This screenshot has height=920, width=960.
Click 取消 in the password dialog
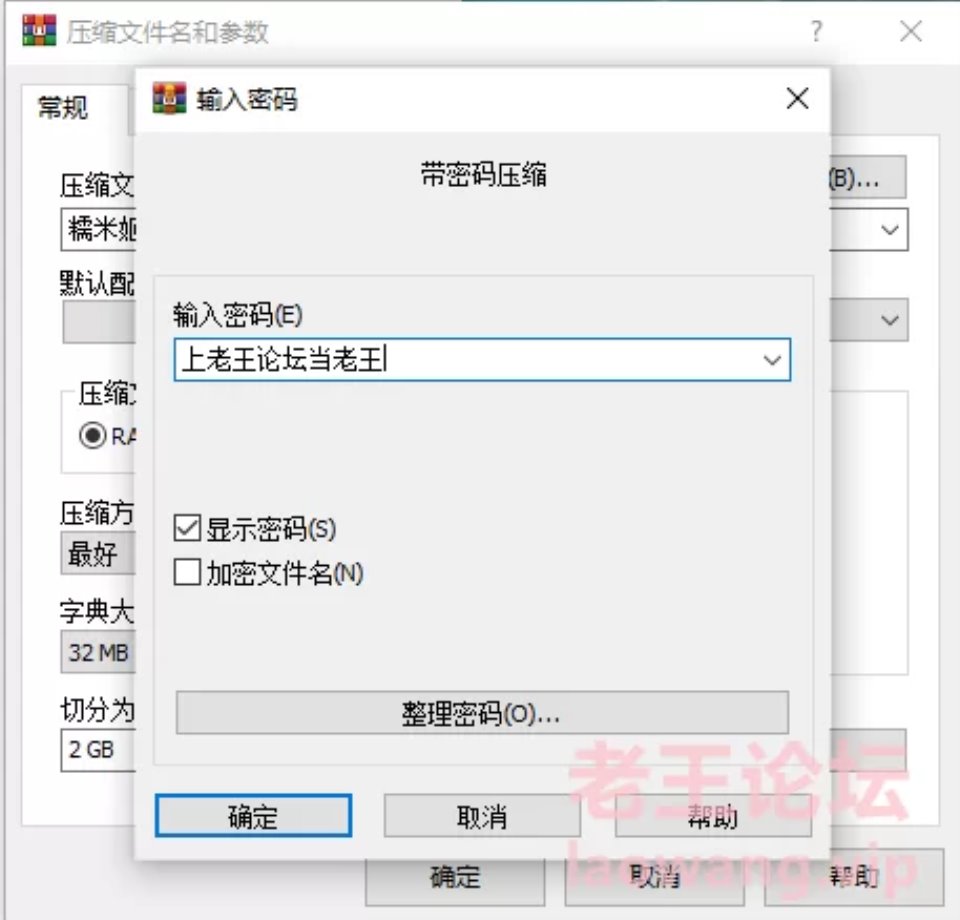pos(482,816)
